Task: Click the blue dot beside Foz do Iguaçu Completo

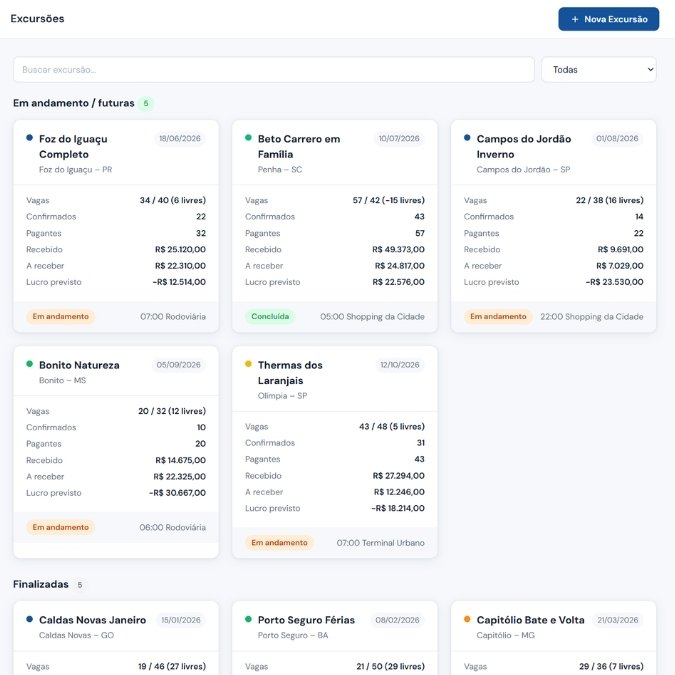Action: pos(29,138)
